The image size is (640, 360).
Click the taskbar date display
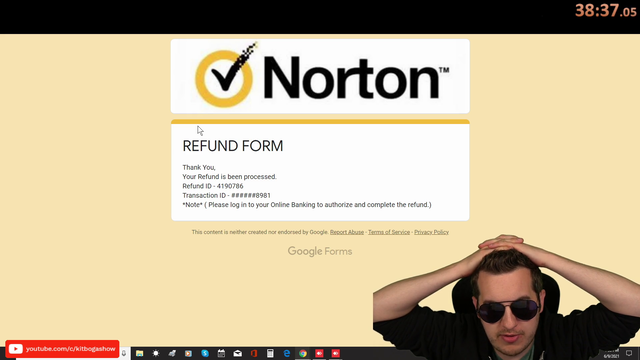coord(611,356)
